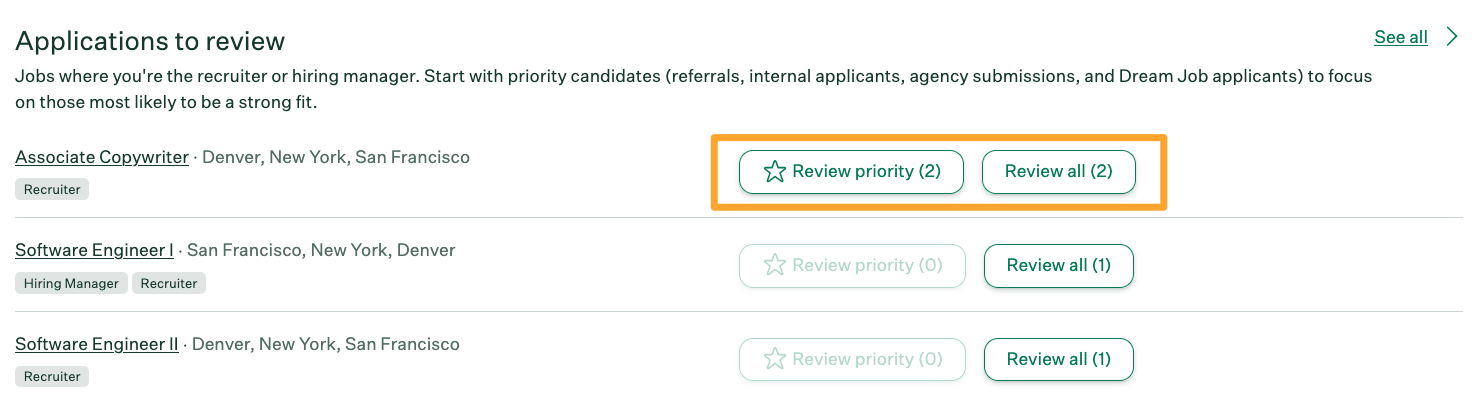This screenshot has height=397, width=1480.
Task: Click the Recruiter tag next to Hiring Manager
Action: pos(169,283)
